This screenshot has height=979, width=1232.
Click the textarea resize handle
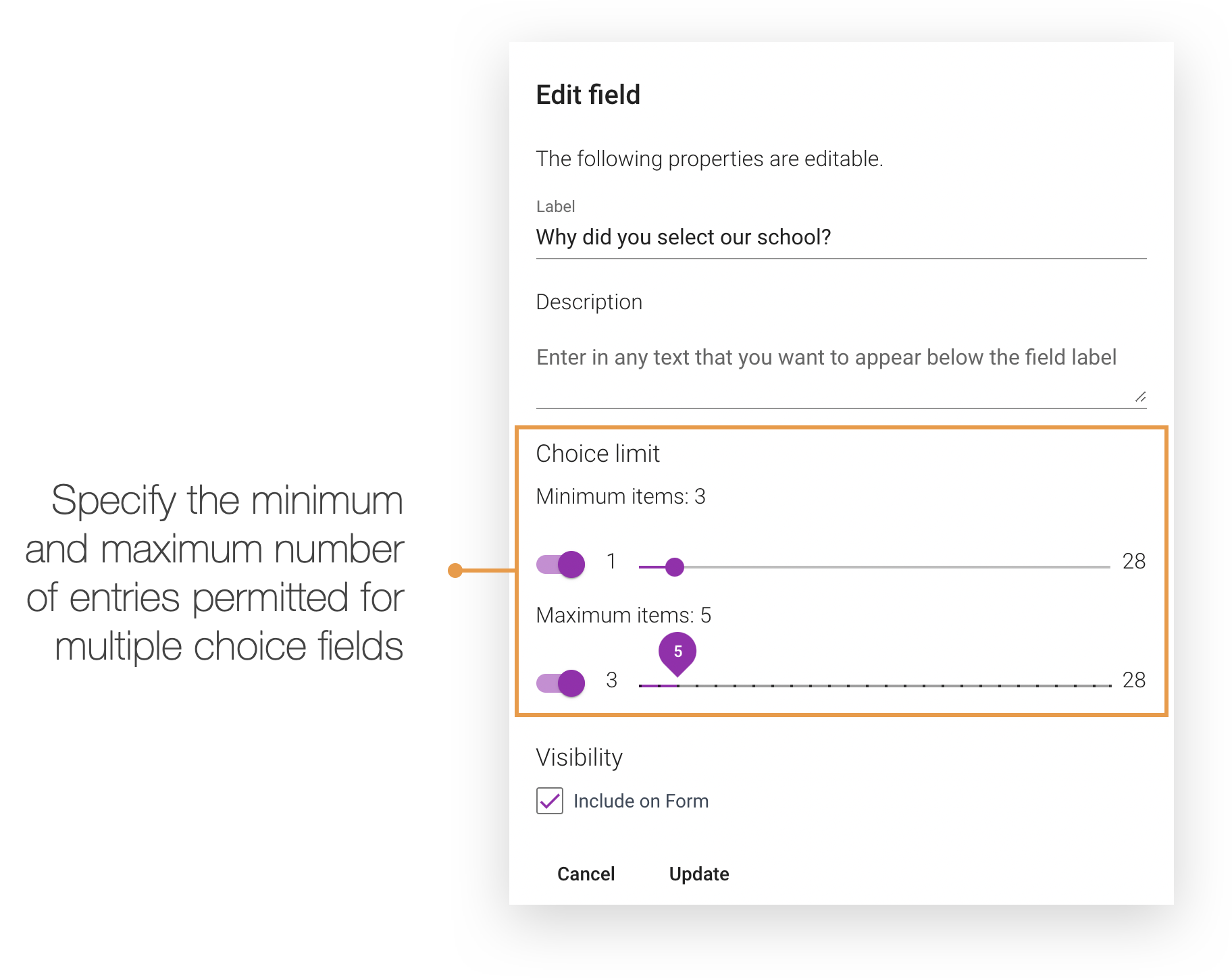pyautogui.click(x=1141, y=398)
